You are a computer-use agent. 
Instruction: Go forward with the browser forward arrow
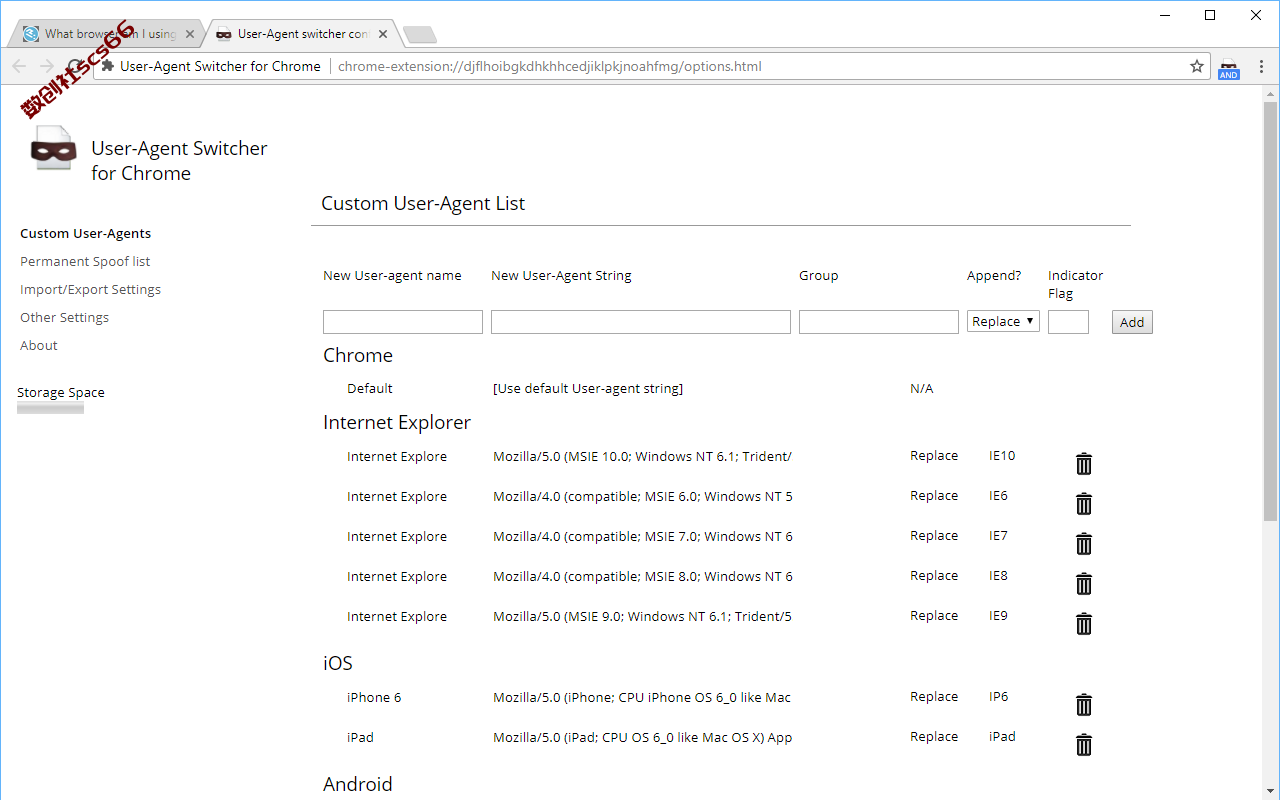46,67
